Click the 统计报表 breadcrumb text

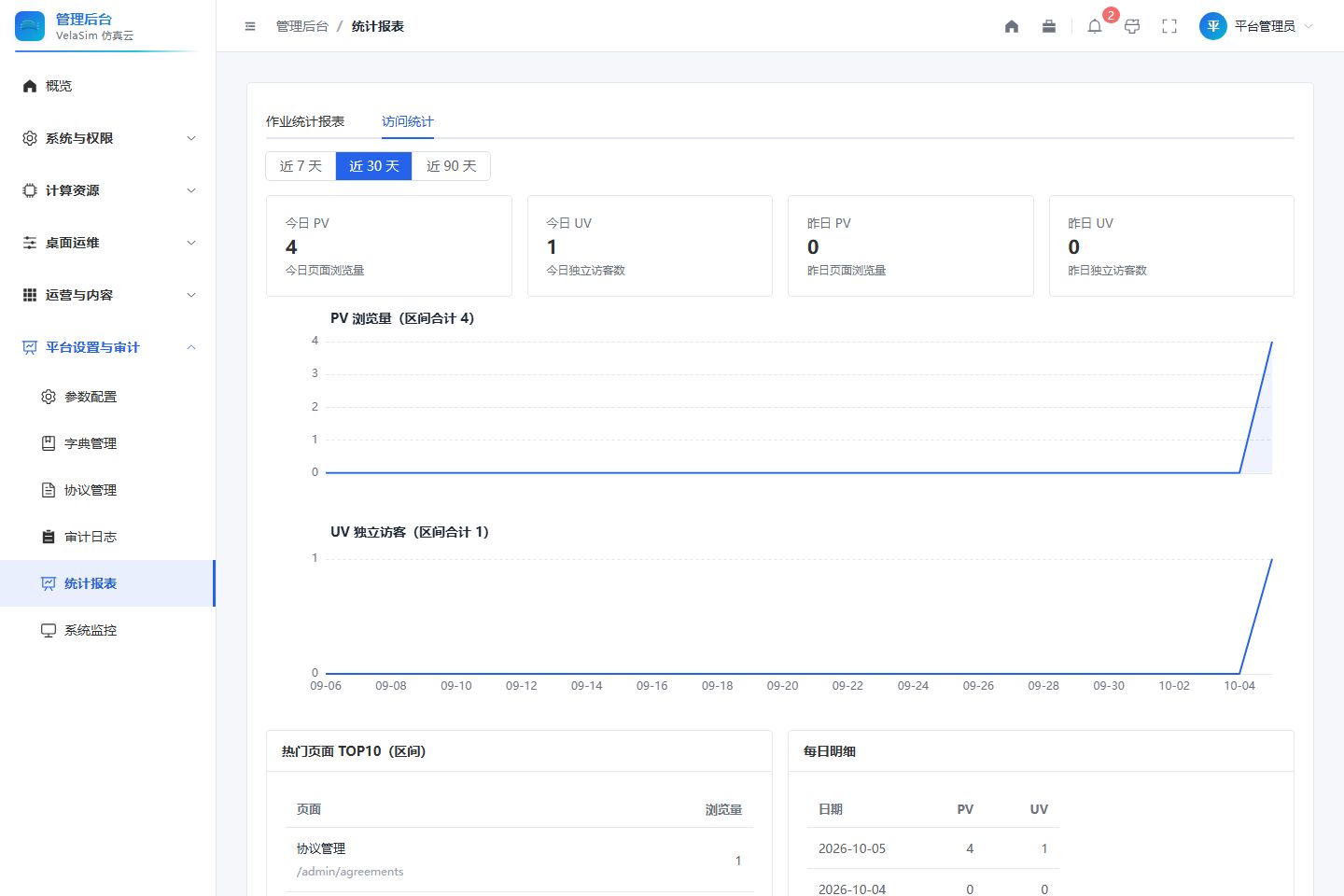(x=378, y=26)
